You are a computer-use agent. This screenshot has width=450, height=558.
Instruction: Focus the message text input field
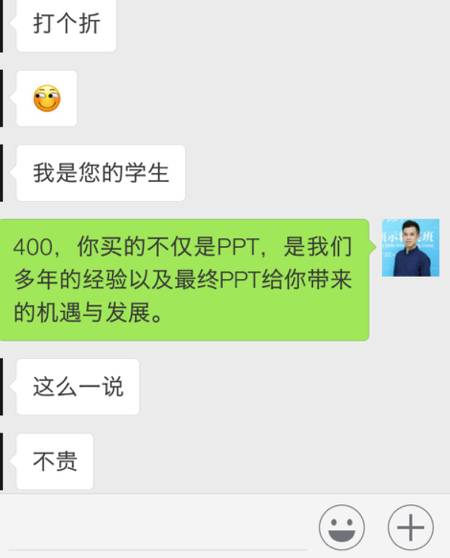pyautogui.click(x=157, y=527)
